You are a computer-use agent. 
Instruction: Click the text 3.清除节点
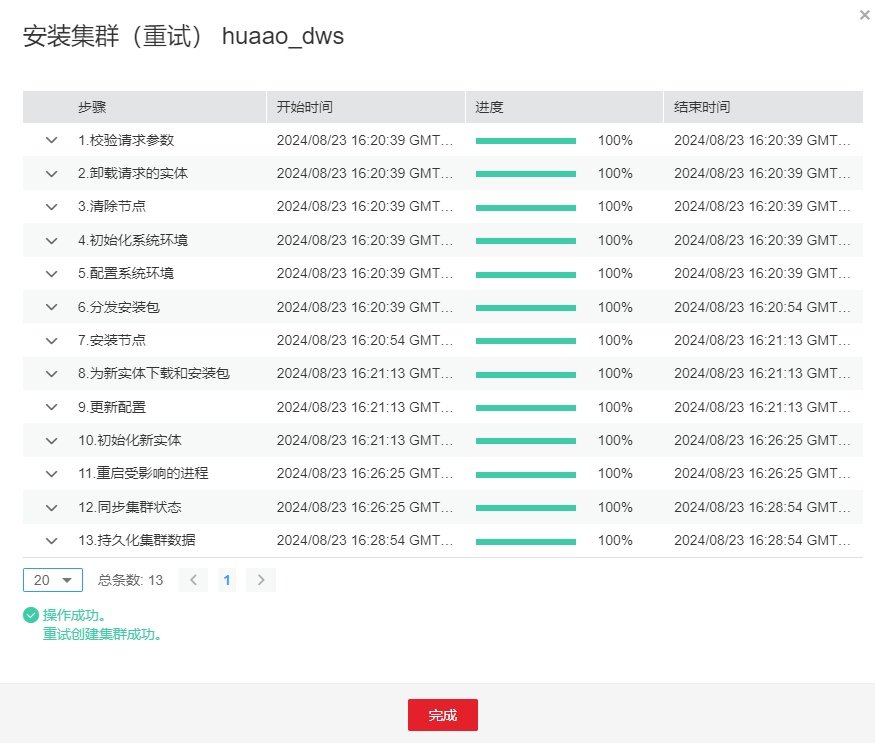[112, 207]
